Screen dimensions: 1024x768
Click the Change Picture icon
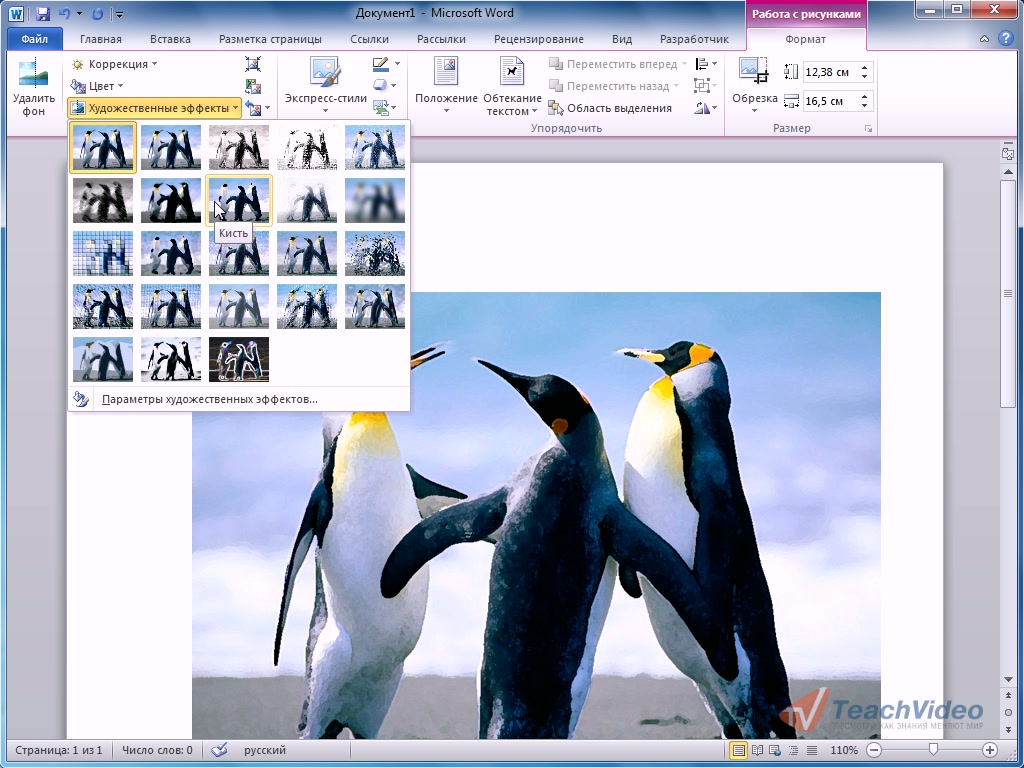coord(253,86)
